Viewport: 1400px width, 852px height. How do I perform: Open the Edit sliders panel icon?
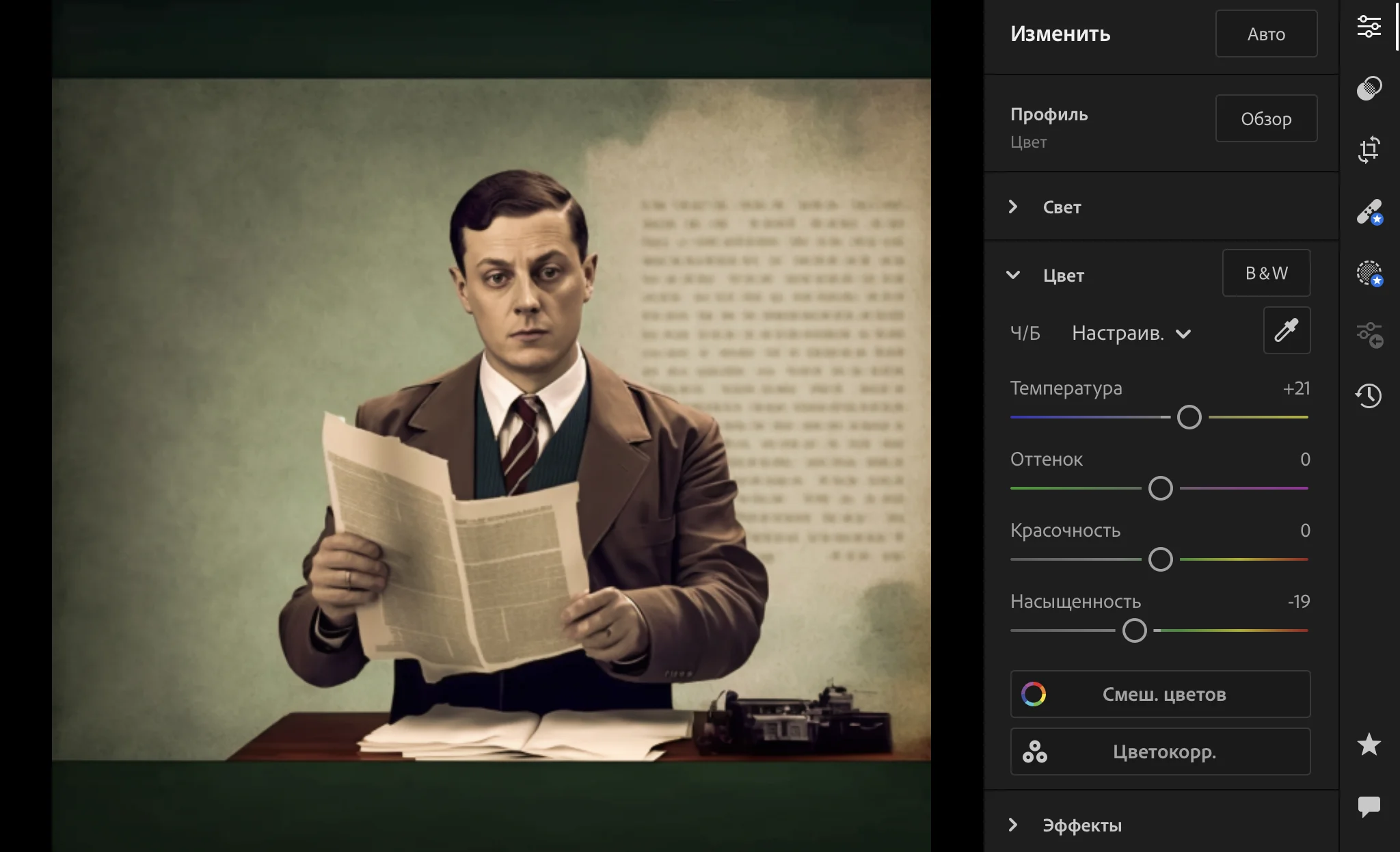pyautogui.click(x=1369, y=27)
